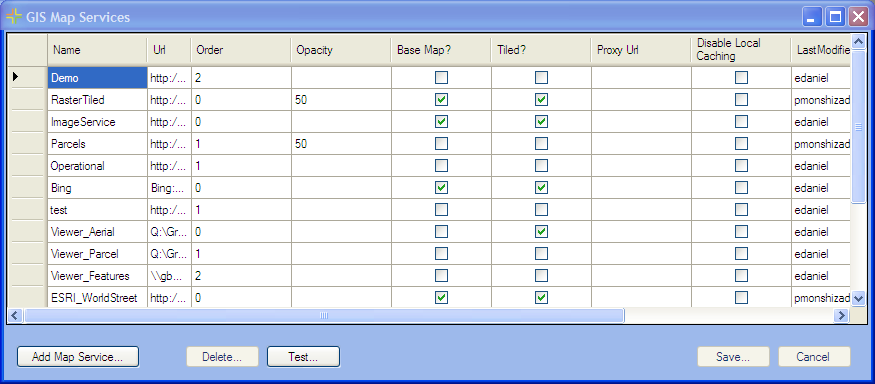Screen dimensions: 875x384
Task: Click the Opacity cell of Parcels row
Action: (341, 144)
